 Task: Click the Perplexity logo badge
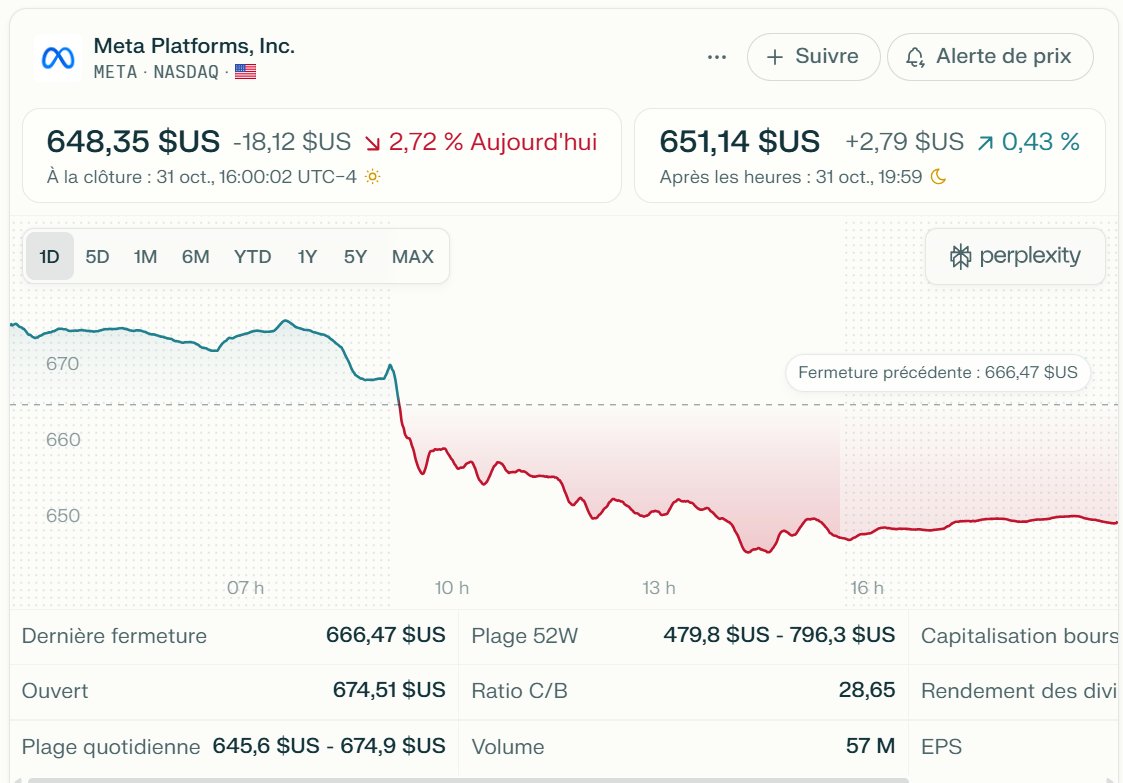point(1015,257)
